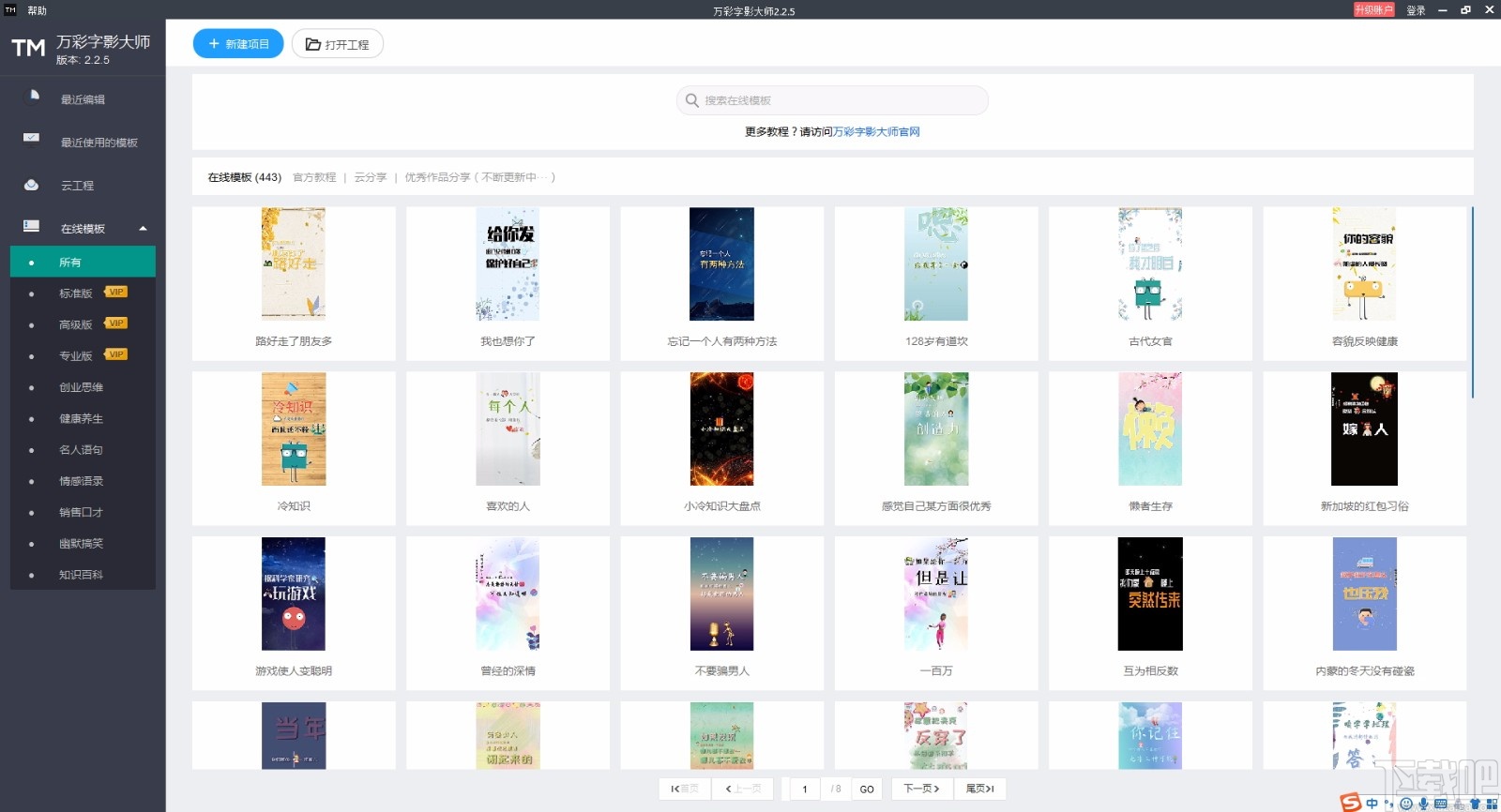
Task: Open the 古代女官 template thumbnail
Action: [x=1150, y=264]
